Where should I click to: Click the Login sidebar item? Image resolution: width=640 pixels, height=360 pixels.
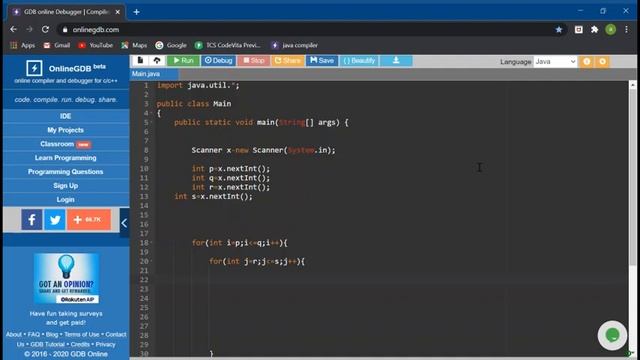(66, 200)
